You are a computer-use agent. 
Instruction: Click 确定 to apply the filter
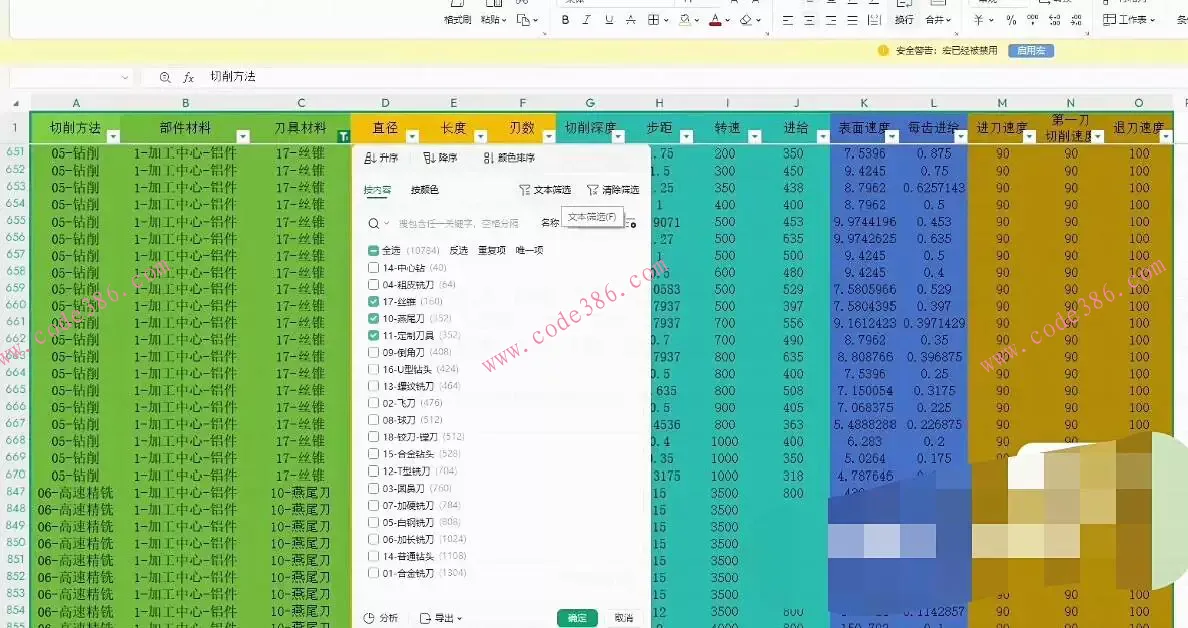[577, 618]
